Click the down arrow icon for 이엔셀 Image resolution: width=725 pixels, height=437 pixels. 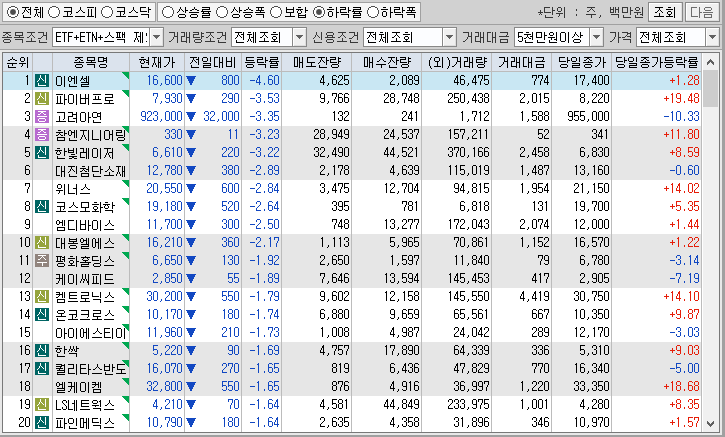pyautogui.click(x=191, y=81)
